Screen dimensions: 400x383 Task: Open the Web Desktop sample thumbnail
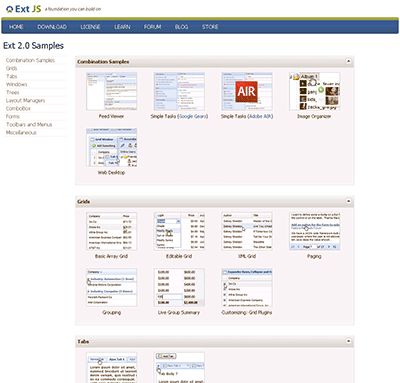[111, 148]
